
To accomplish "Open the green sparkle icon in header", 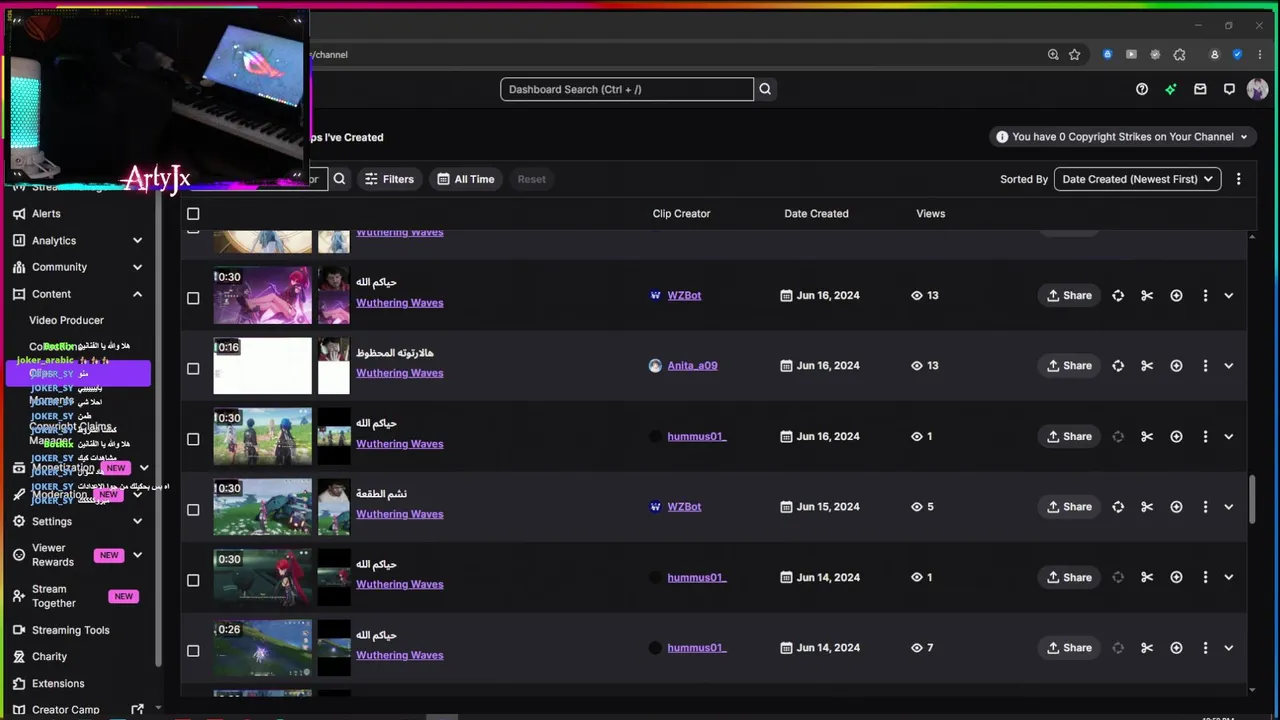I will coord(1171,89).
